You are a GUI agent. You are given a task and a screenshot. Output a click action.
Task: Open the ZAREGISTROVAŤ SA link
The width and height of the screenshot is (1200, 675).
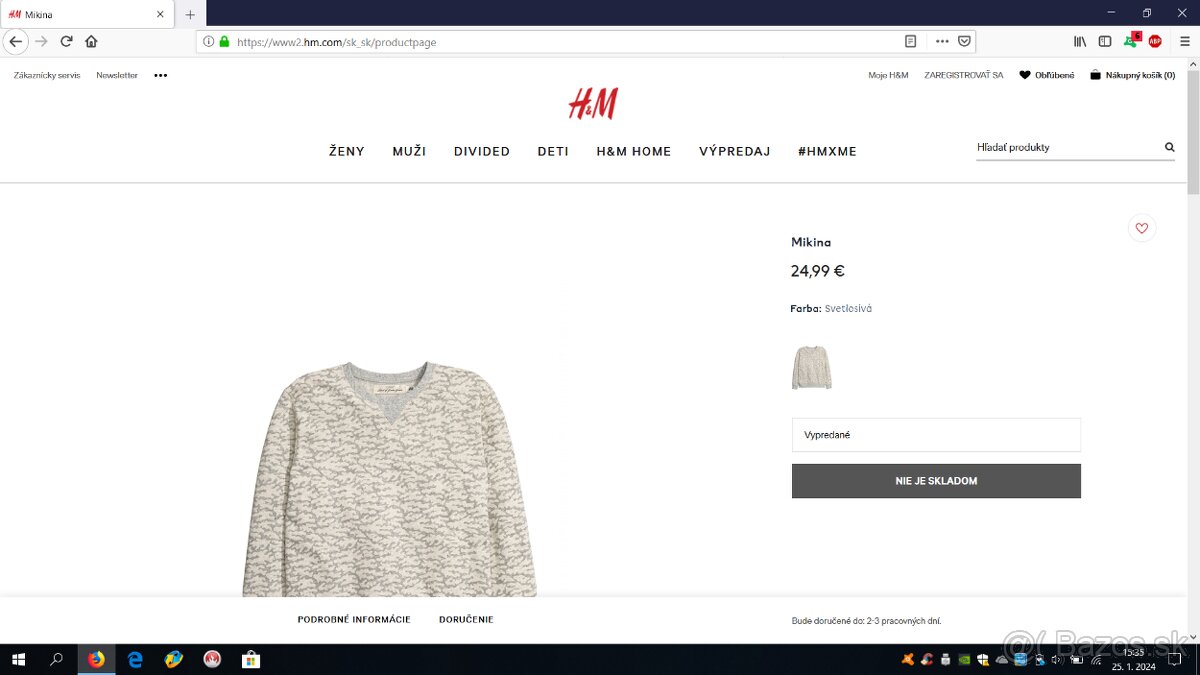click(x=964, y=75)
